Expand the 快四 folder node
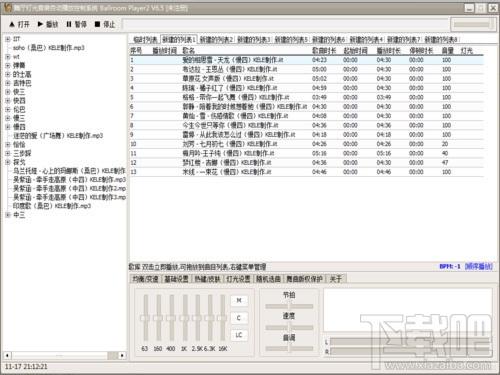Image resolution: width=500 pixels, height=375 pixels. [x=8, y=100]
